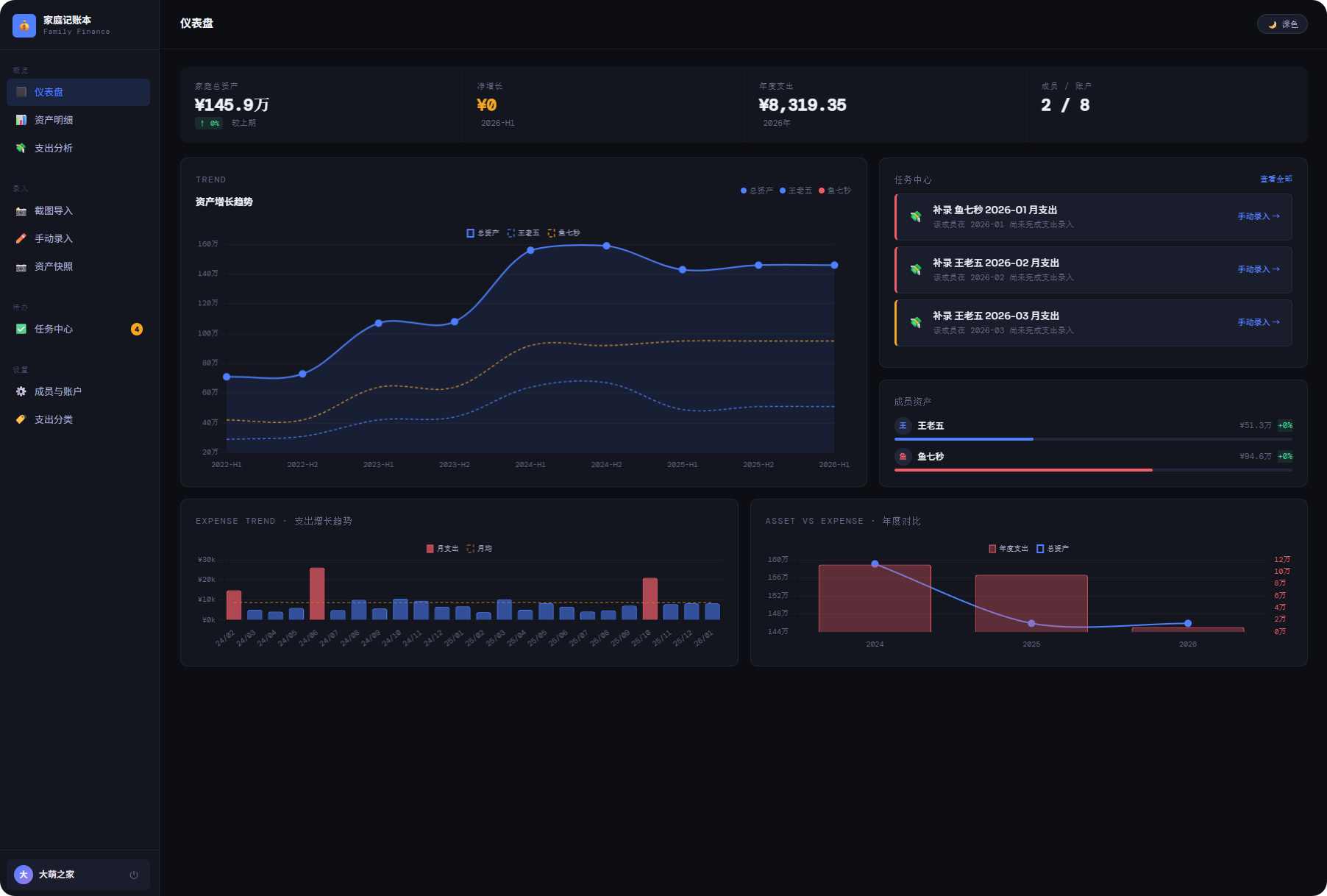1327x896 pixels.
Task: Click the 支出分类 tag icon
Action: (x=21, y=419)
